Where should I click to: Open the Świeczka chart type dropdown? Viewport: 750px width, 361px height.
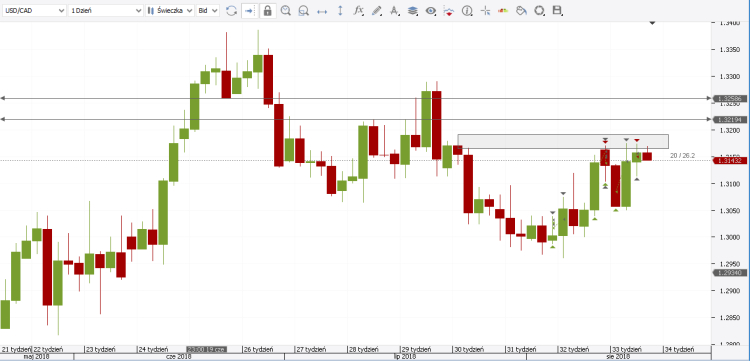coord(170,10)
